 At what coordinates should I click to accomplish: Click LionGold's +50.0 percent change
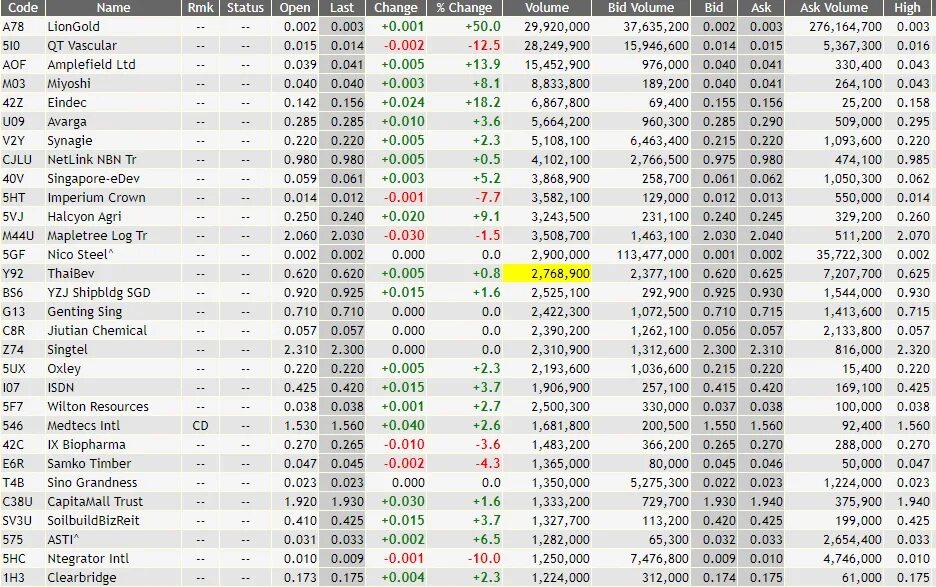pos(482,27)
